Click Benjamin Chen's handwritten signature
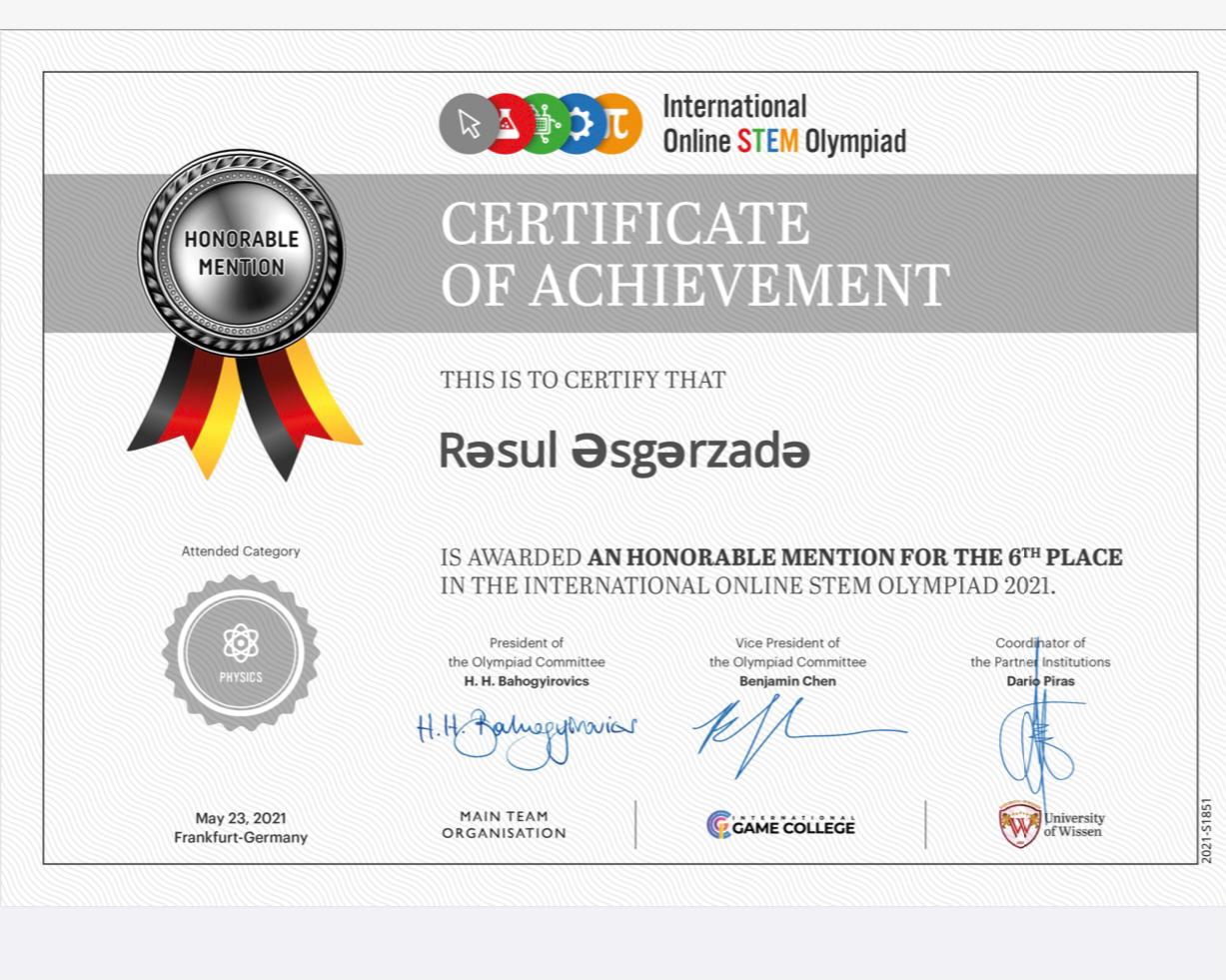 (799, 735)
